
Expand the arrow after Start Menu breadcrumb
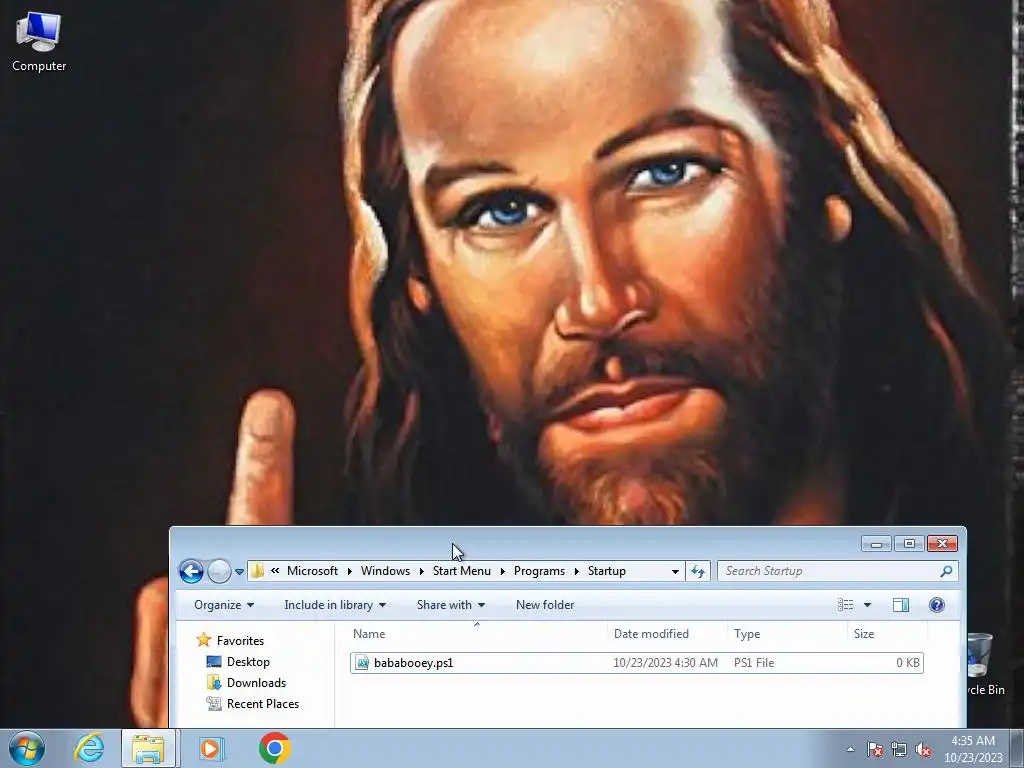(503, 571)
